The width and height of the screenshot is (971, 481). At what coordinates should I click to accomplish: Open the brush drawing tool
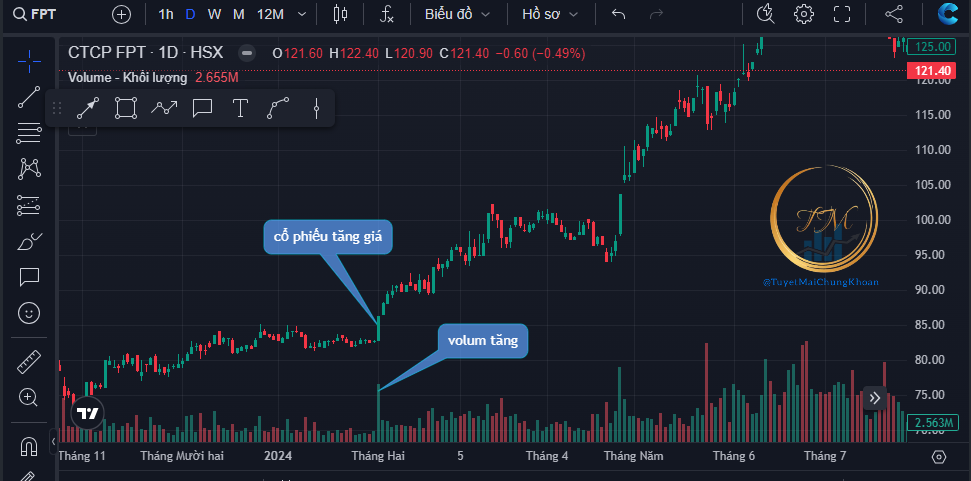coord(29,240)
